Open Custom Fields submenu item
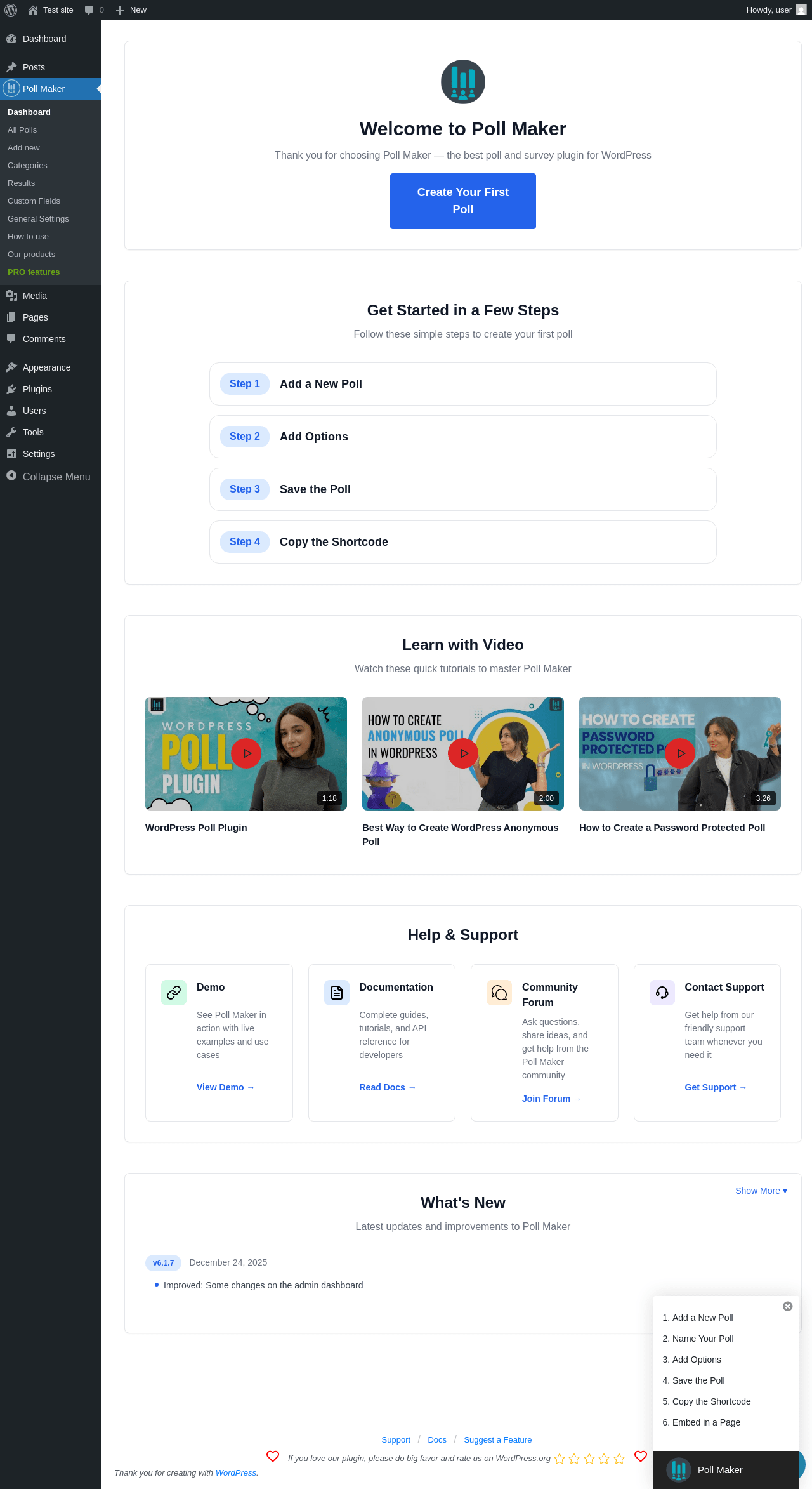812x1489 pixels. pos(51,201)
